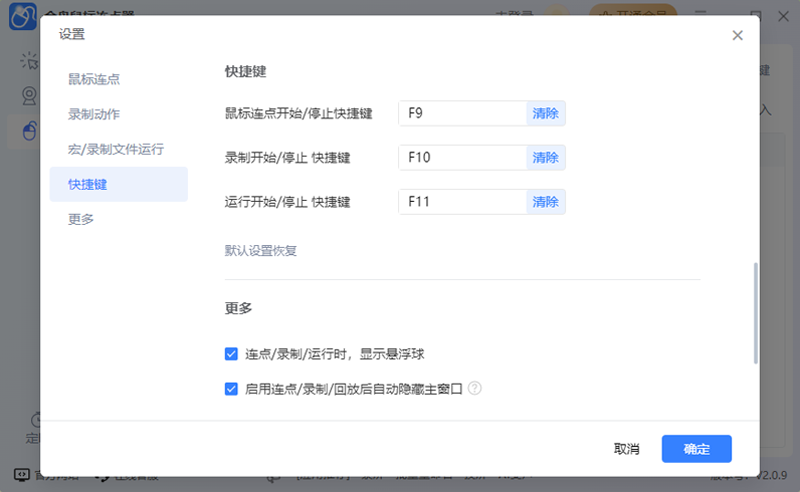Toggle 自动隐藏主窗口 checkbox

(x=231, y=389)
